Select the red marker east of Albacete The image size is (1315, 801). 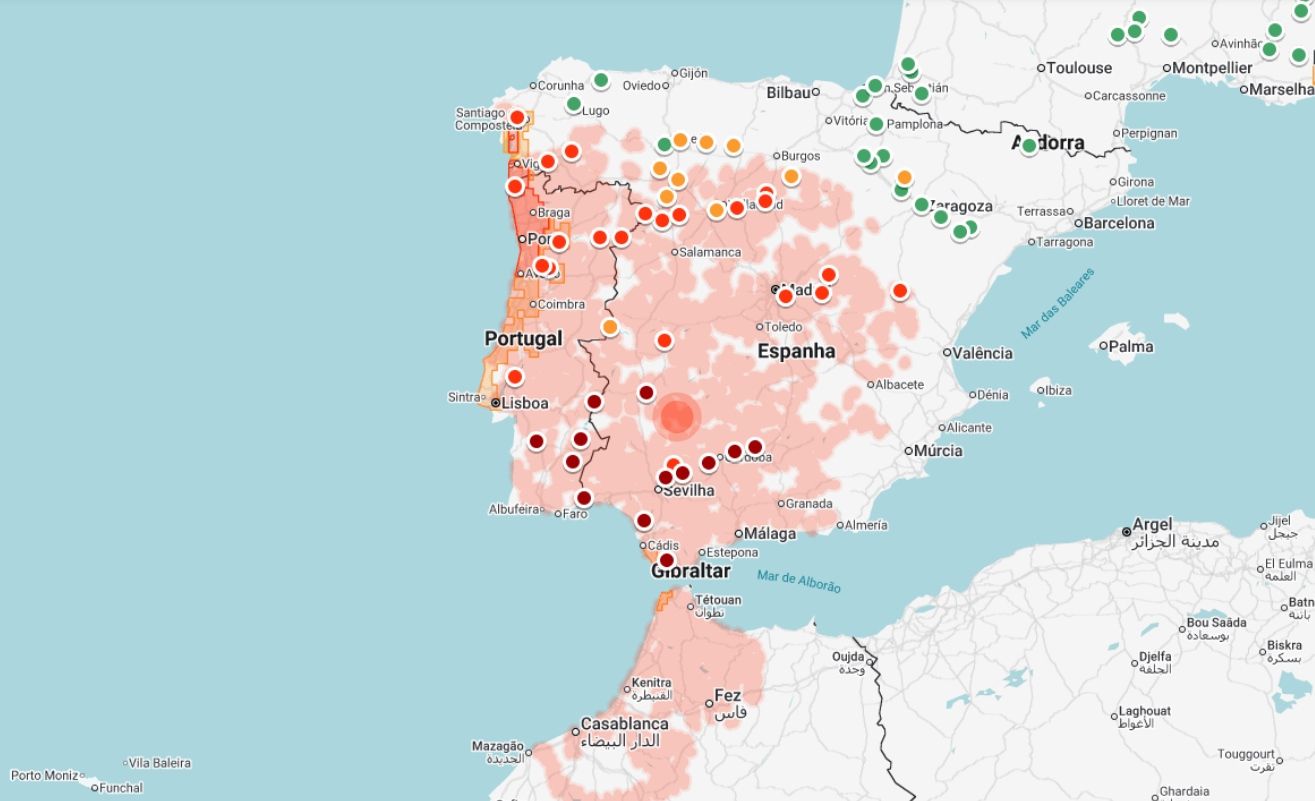click(899, 291)
